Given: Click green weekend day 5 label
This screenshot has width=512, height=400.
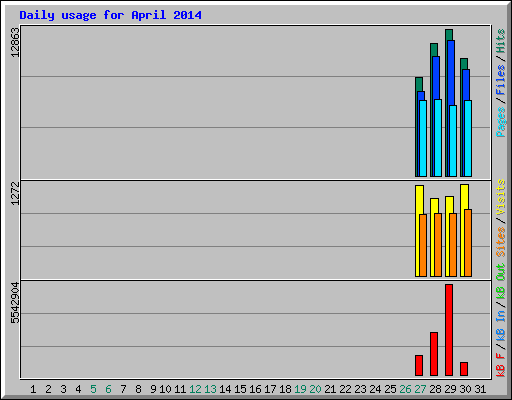Looking at the screenshot, I should tap(93, 389).
